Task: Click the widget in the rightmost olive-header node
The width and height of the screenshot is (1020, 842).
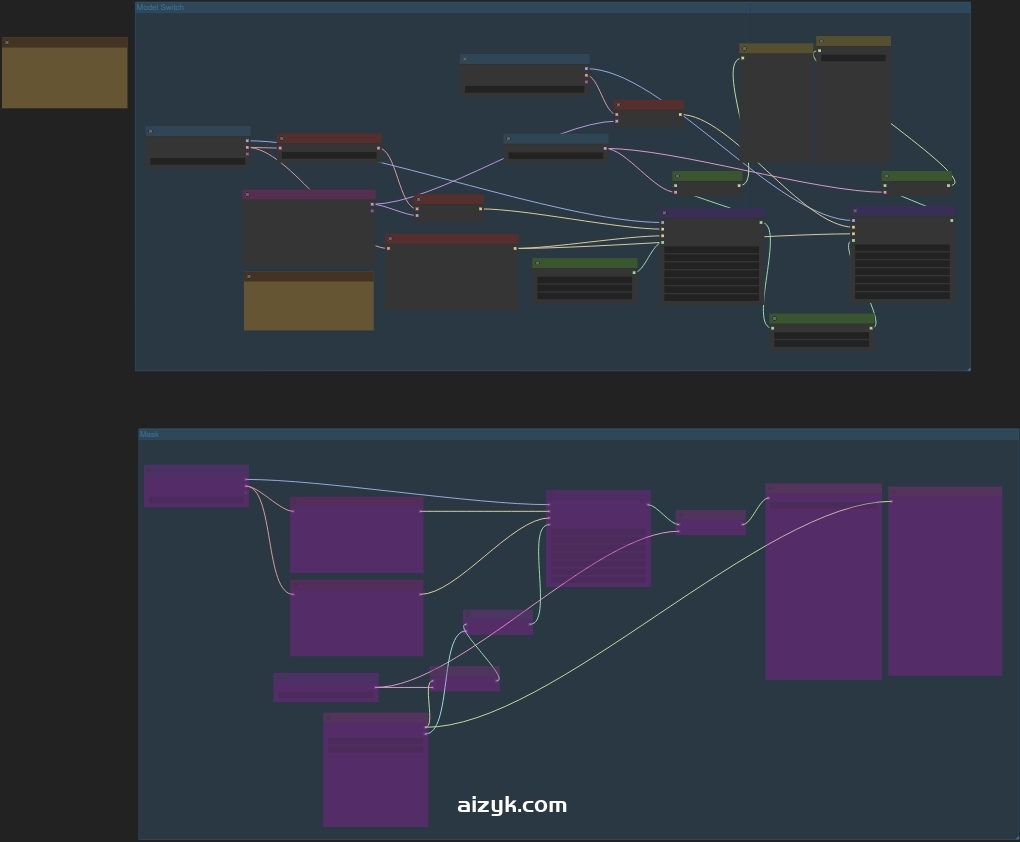Action: pyautogui.click(x=853, y=58)
